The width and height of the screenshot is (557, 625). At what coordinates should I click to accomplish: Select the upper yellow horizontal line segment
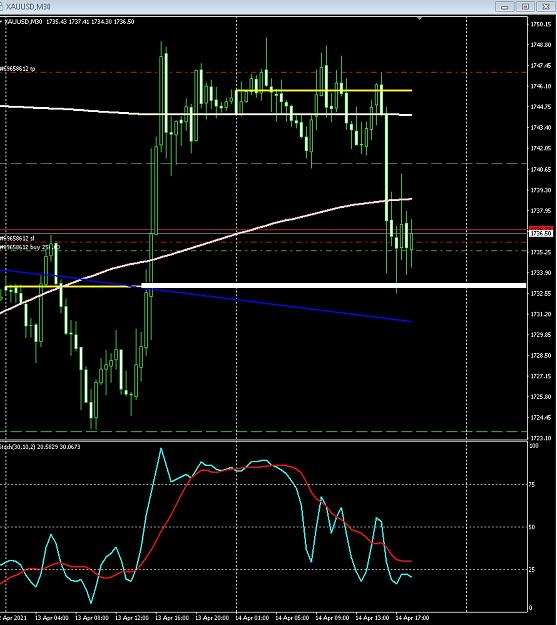[324, 91]
